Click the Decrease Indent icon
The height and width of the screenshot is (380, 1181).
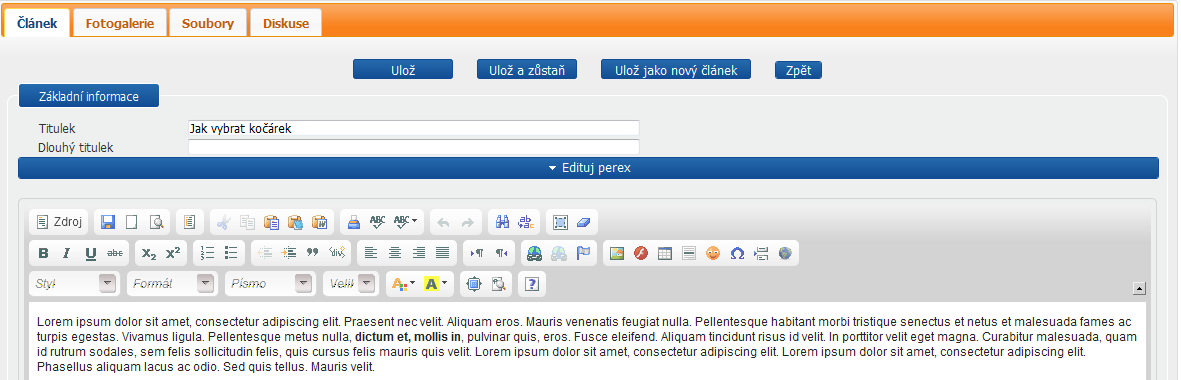tap(264, 254)
